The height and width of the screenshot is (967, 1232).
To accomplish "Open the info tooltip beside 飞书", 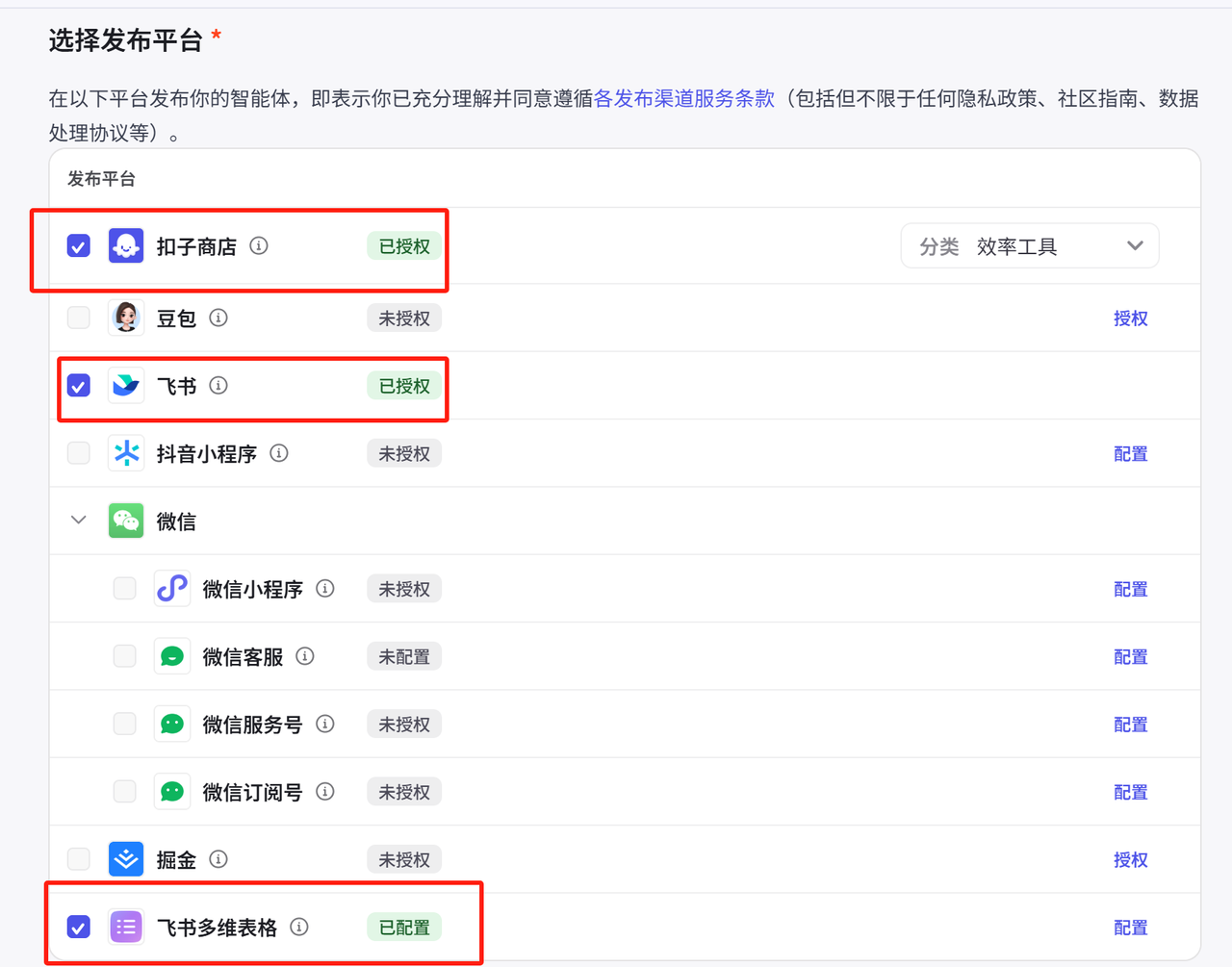I will point(218,385).
